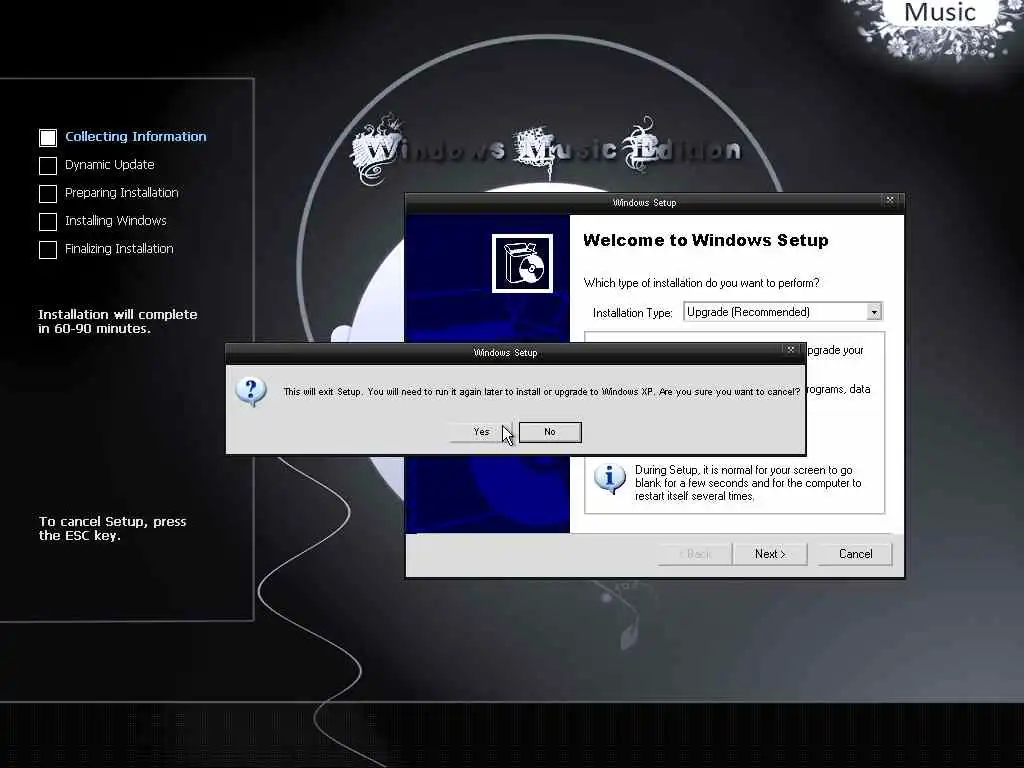Click the setup CD box icon
Viewport: 1024px width, 768px height.
(x=522, y=263)
